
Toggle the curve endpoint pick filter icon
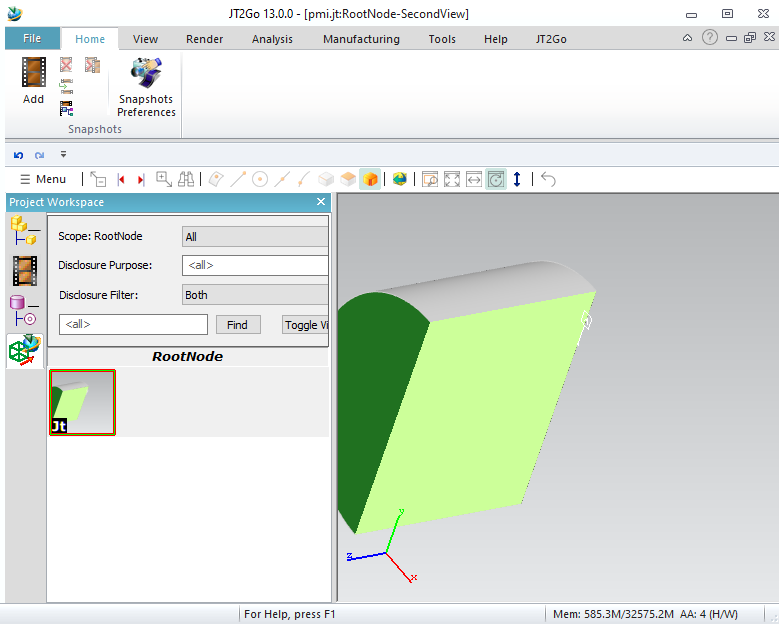pyautogui.click(x=304, y=179)
